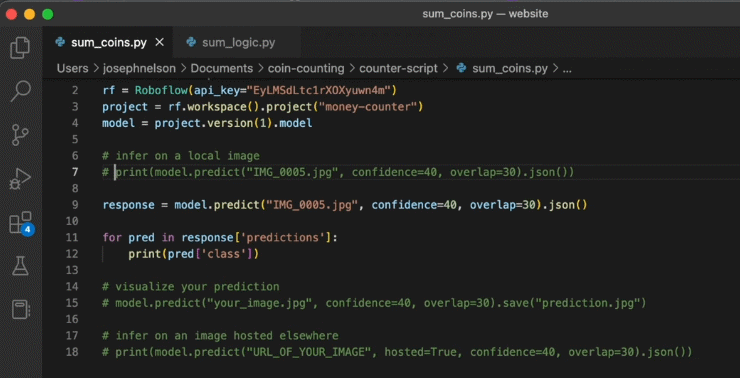Open the Source Control view
Image resolution: width=740 pixels, height=378 pixels.
click(20, 135)
